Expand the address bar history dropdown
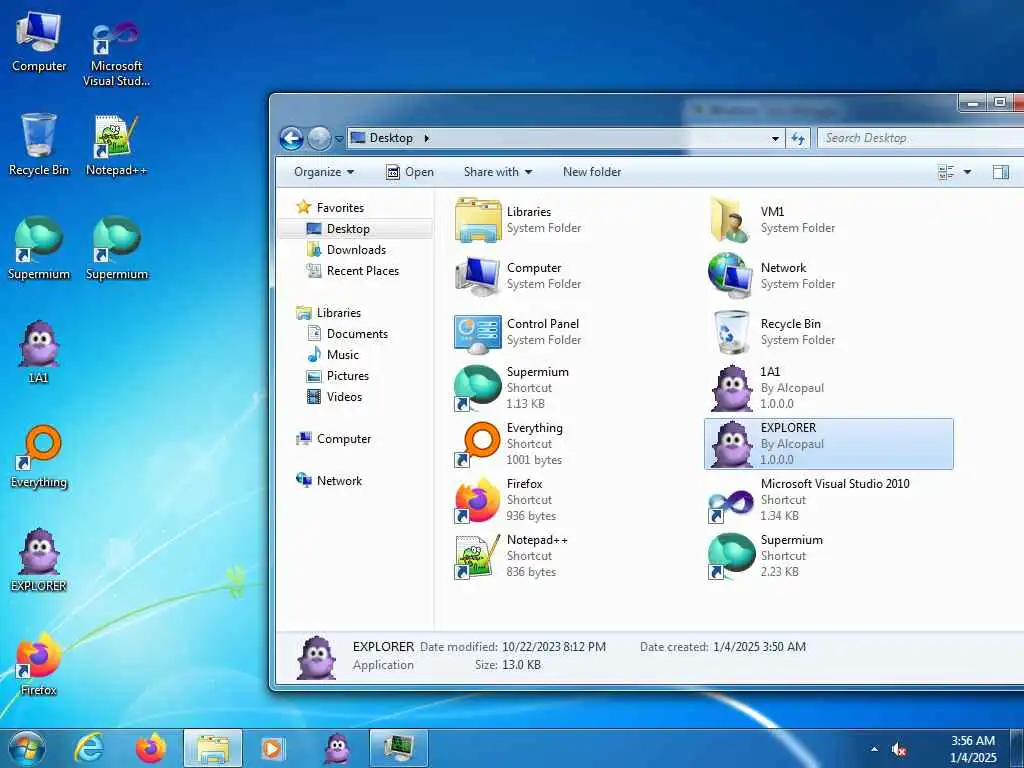 [x=775, y=138]
